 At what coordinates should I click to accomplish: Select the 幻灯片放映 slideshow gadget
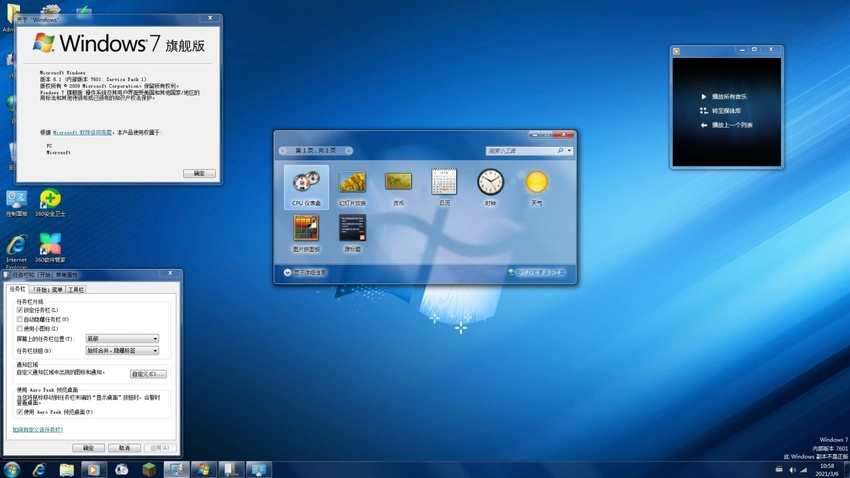[352, 185]
